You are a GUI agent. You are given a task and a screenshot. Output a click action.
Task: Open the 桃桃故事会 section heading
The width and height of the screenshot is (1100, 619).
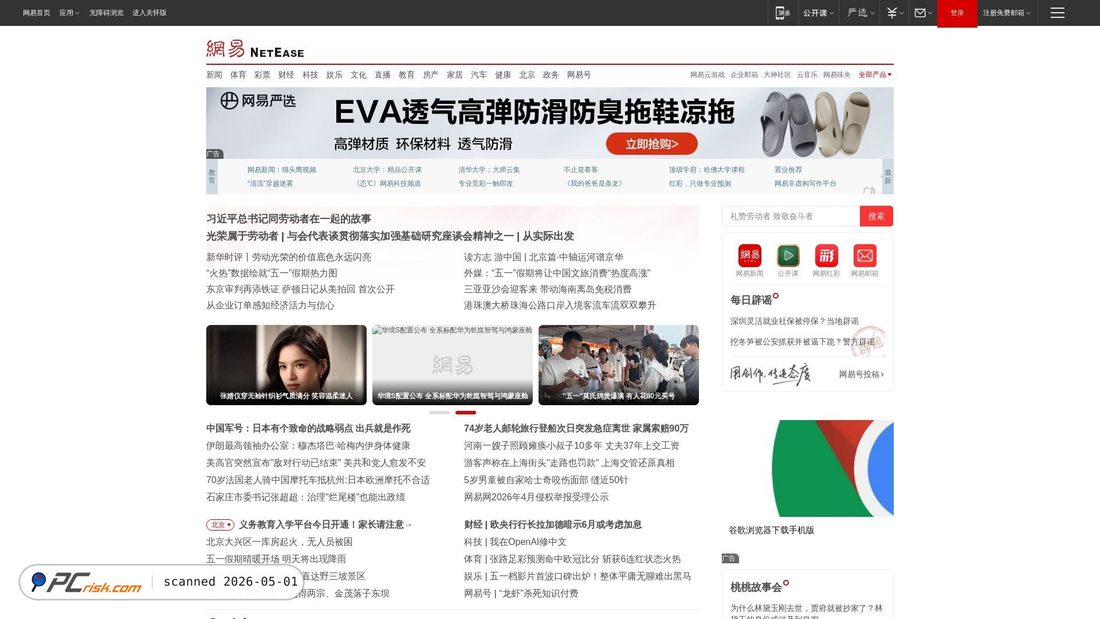tap(756, 587)
